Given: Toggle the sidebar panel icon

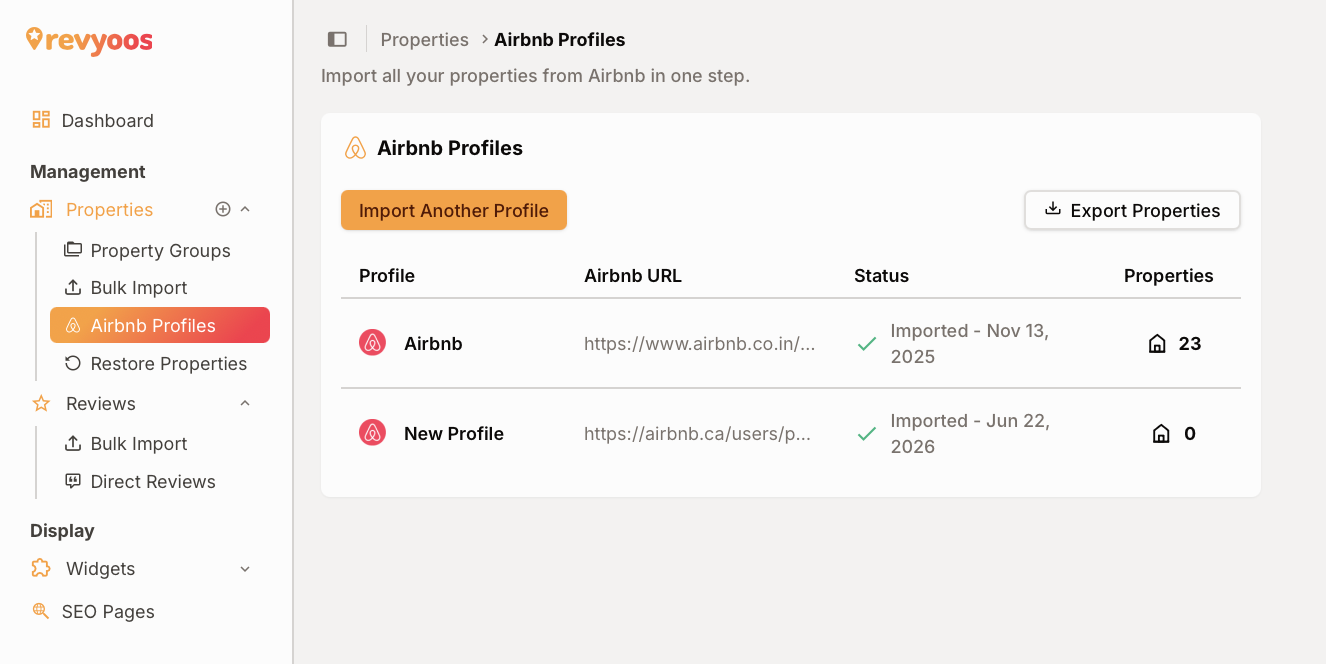Looking at the screenshot, I should (x=337, y=40).
